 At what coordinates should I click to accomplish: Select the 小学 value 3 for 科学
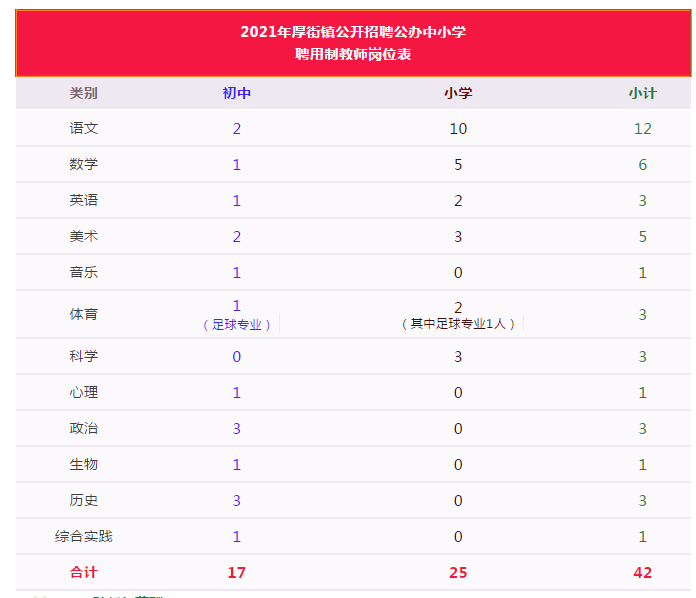pos(458,356)
